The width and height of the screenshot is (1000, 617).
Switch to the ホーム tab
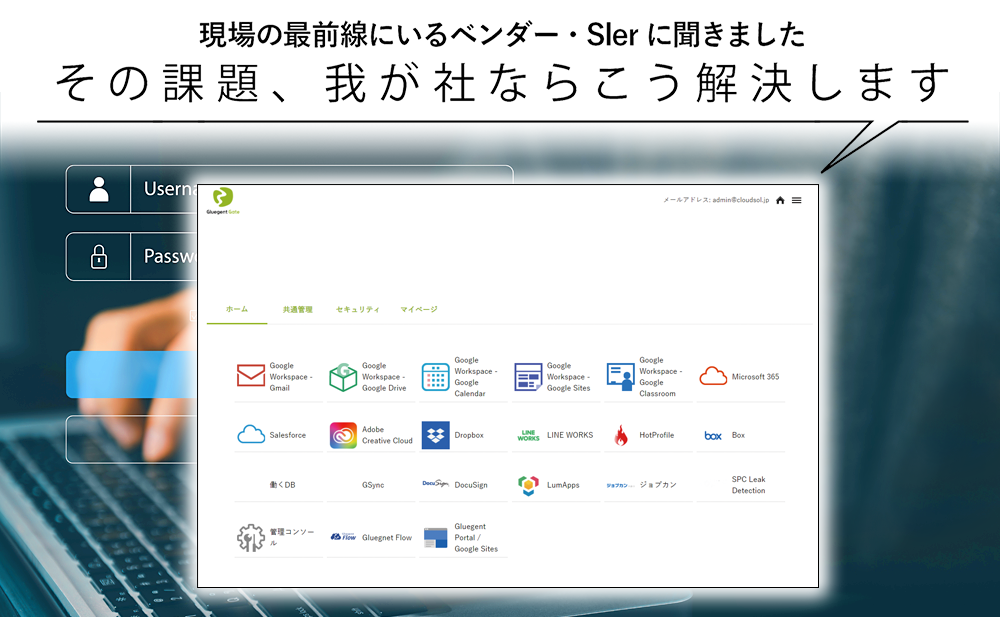(237, 309)
